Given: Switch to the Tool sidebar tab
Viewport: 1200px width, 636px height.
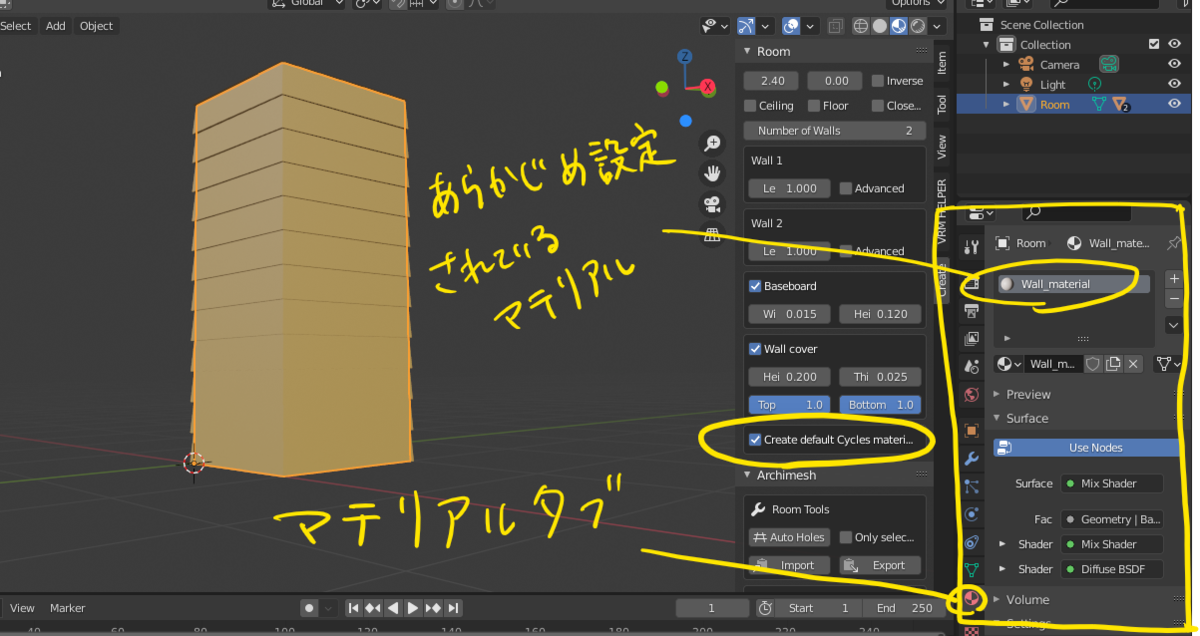Looking at the screenshot, I should [x=942, y=104].
